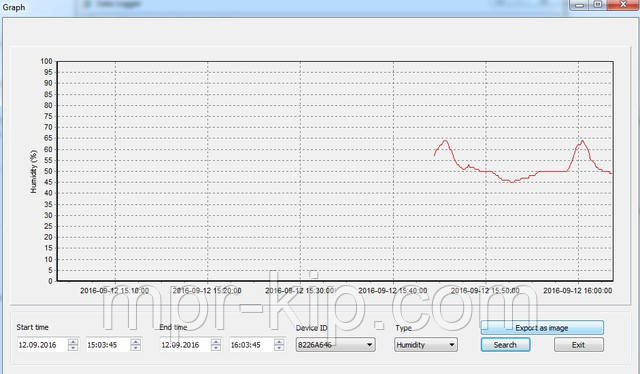The image size is (640, 374).
Task: Focus the end time field 16:03:45
Action: click(x=251, y=345)
